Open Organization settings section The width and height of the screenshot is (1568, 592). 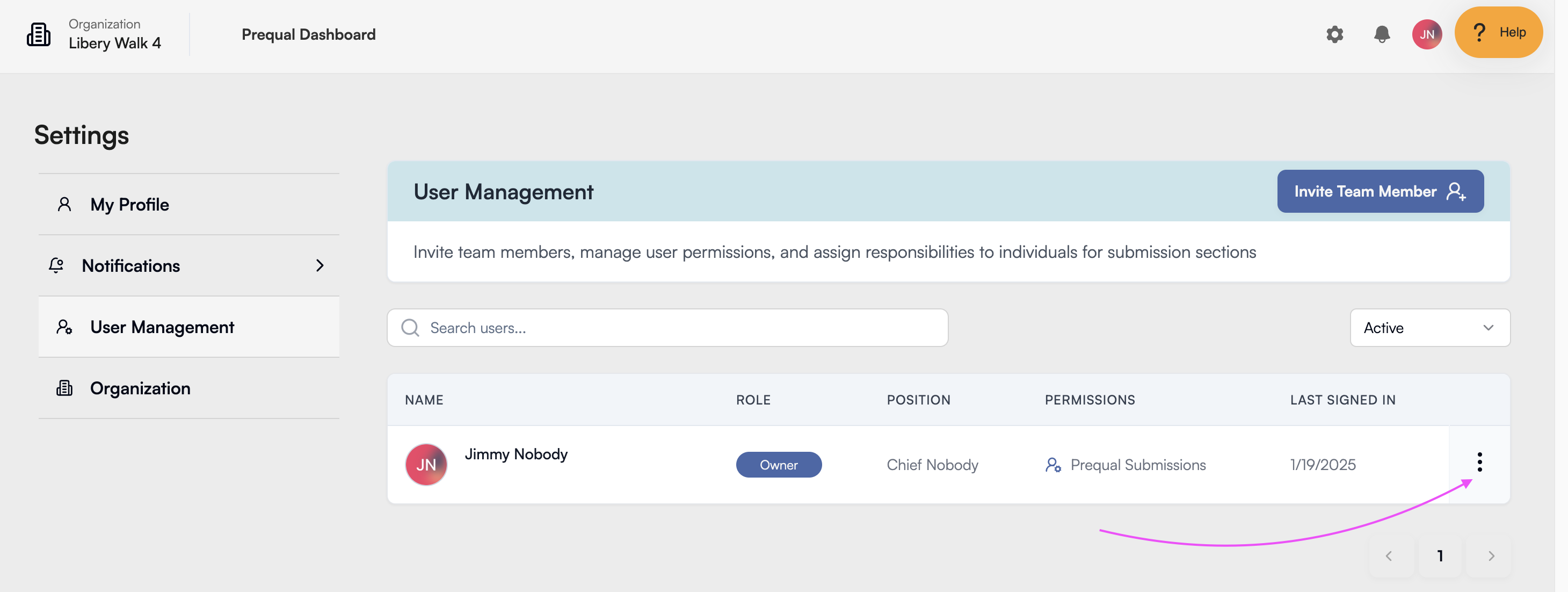188,388
